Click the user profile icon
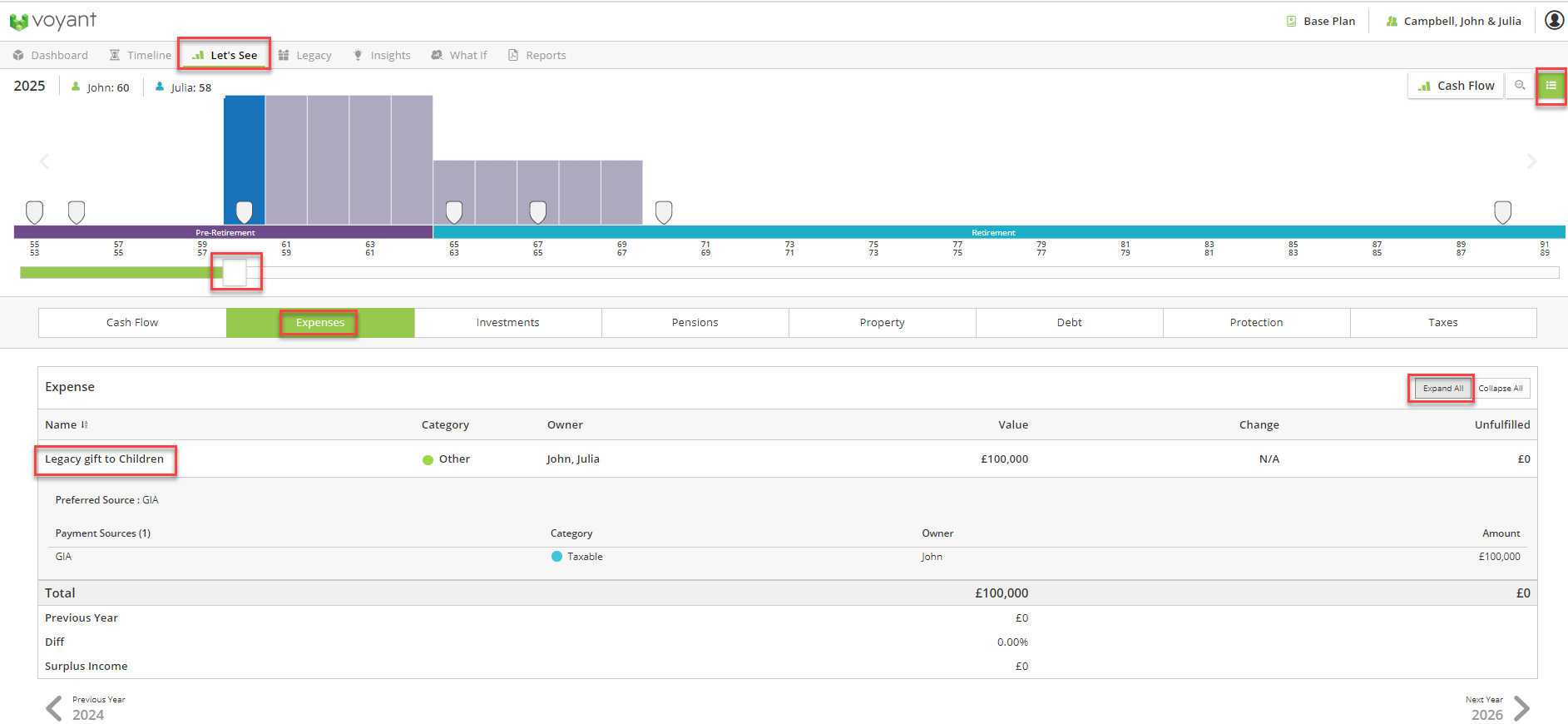 pos(1554,21)
